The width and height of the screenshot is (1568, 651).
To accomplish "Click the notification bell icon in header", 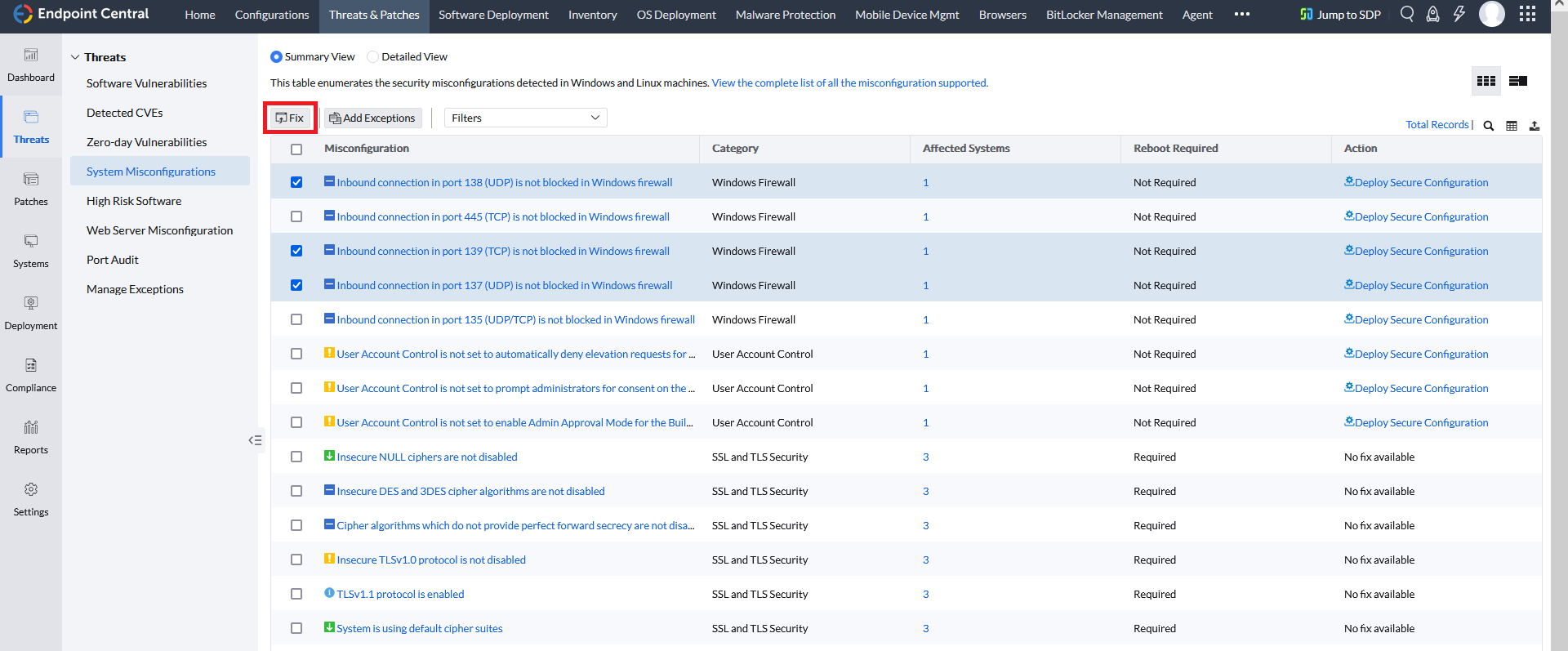I will 1432,15.
